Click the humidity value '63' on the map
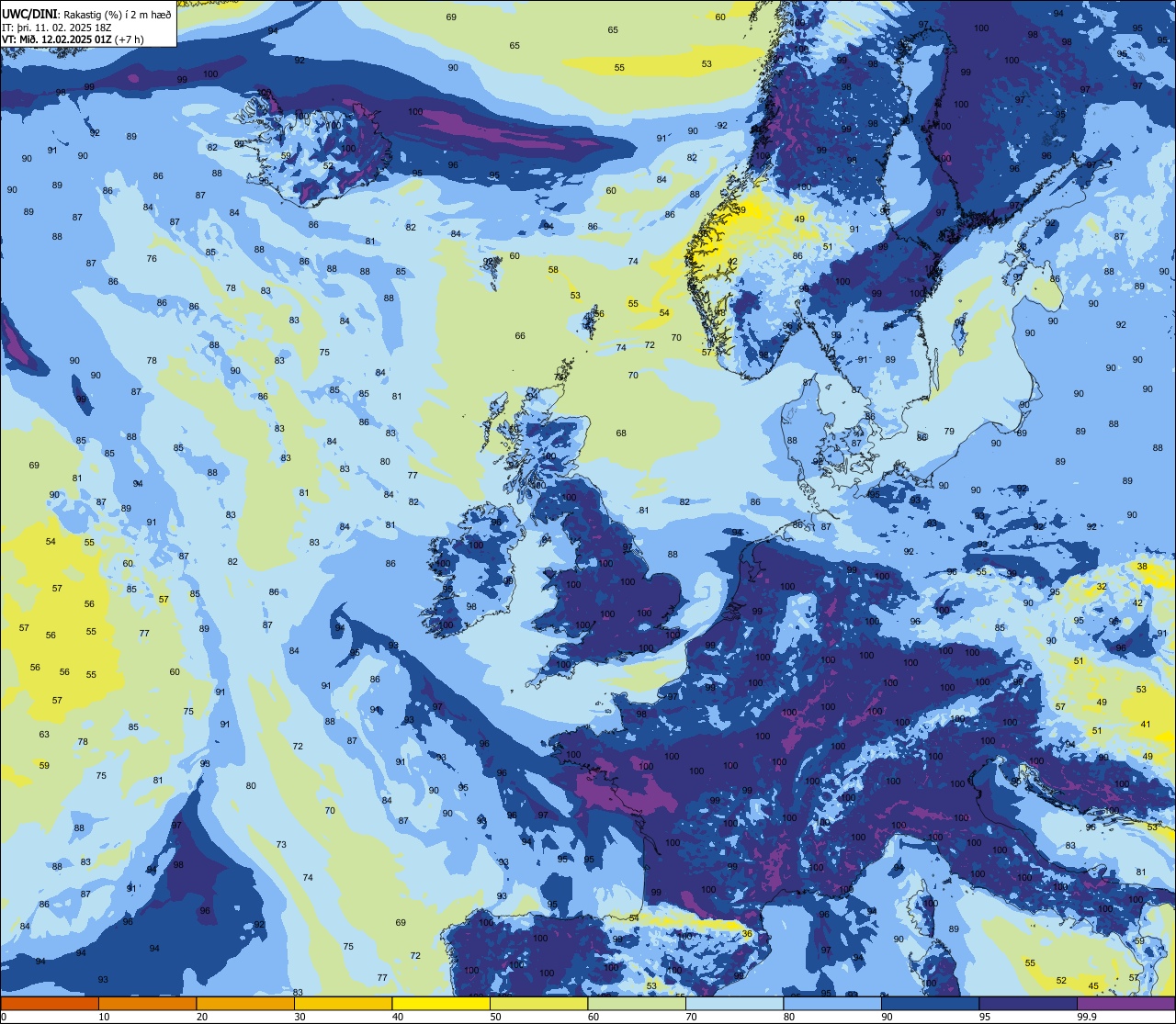Screen dimensions: 1176x1024 coord(44,734)
